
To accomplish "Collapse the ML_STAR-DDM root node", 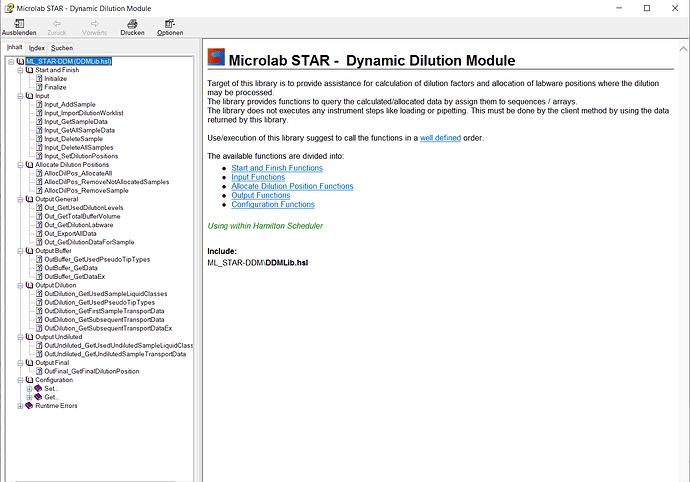I will (11, 62).
